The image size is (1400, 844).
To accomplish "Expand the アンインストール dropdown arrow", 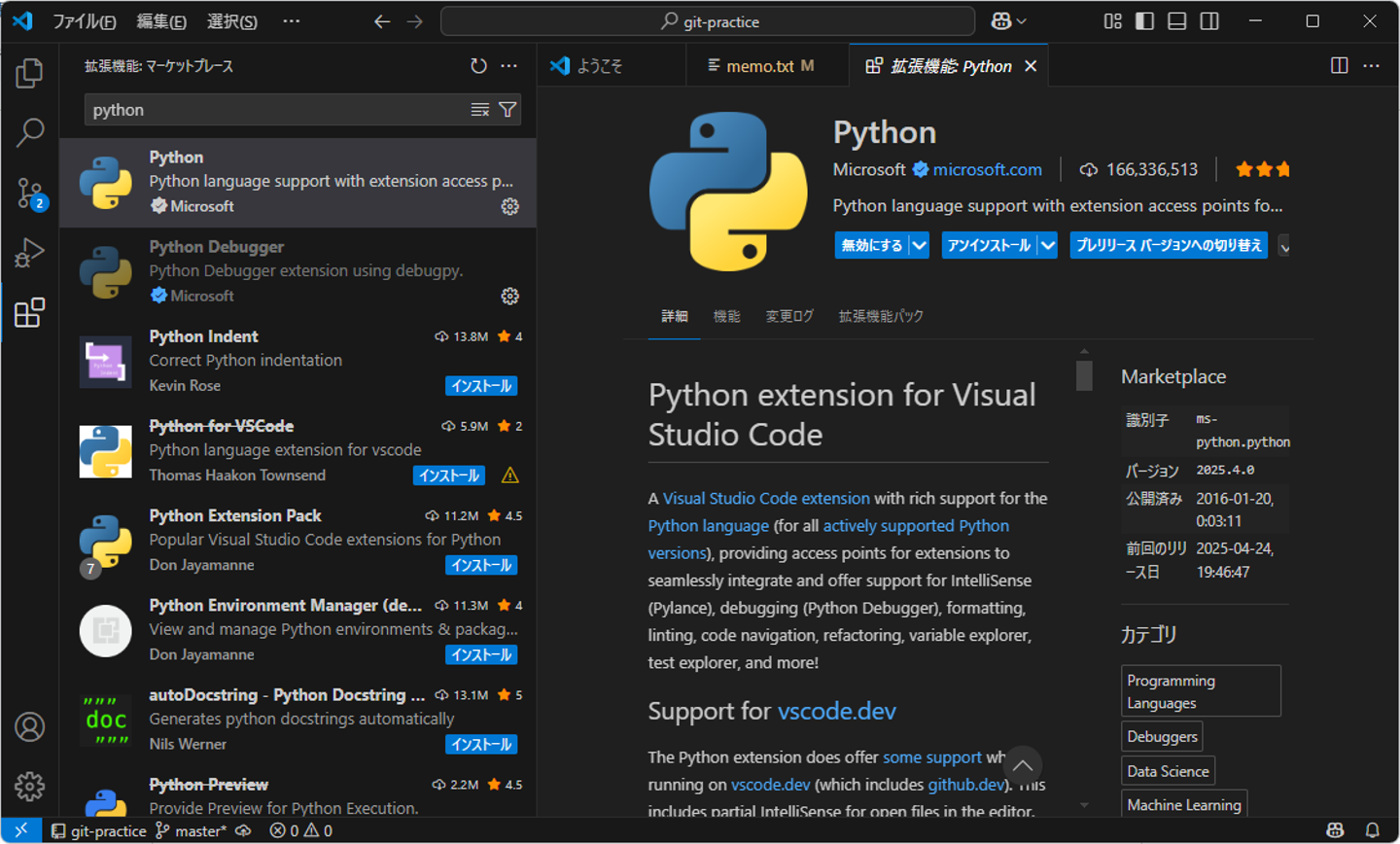I will point(1047,245).
